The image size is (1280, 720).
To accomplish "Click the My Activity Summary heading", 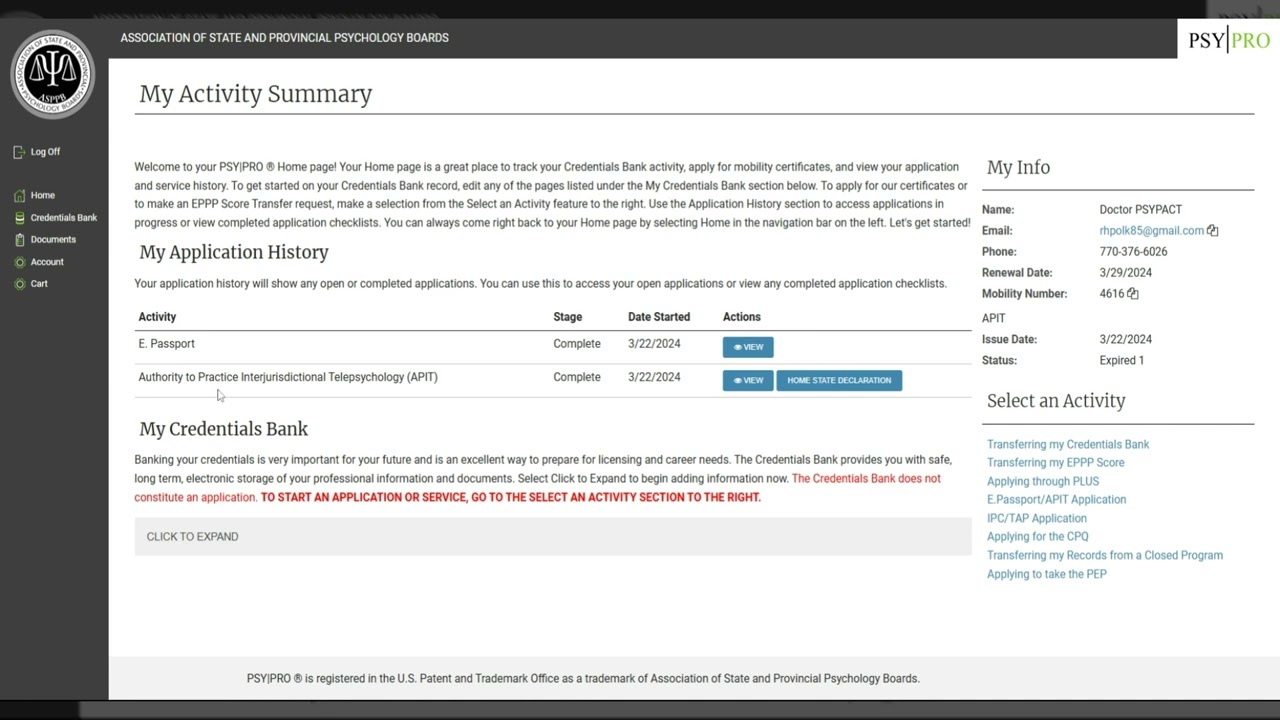I will pos(256,94).
